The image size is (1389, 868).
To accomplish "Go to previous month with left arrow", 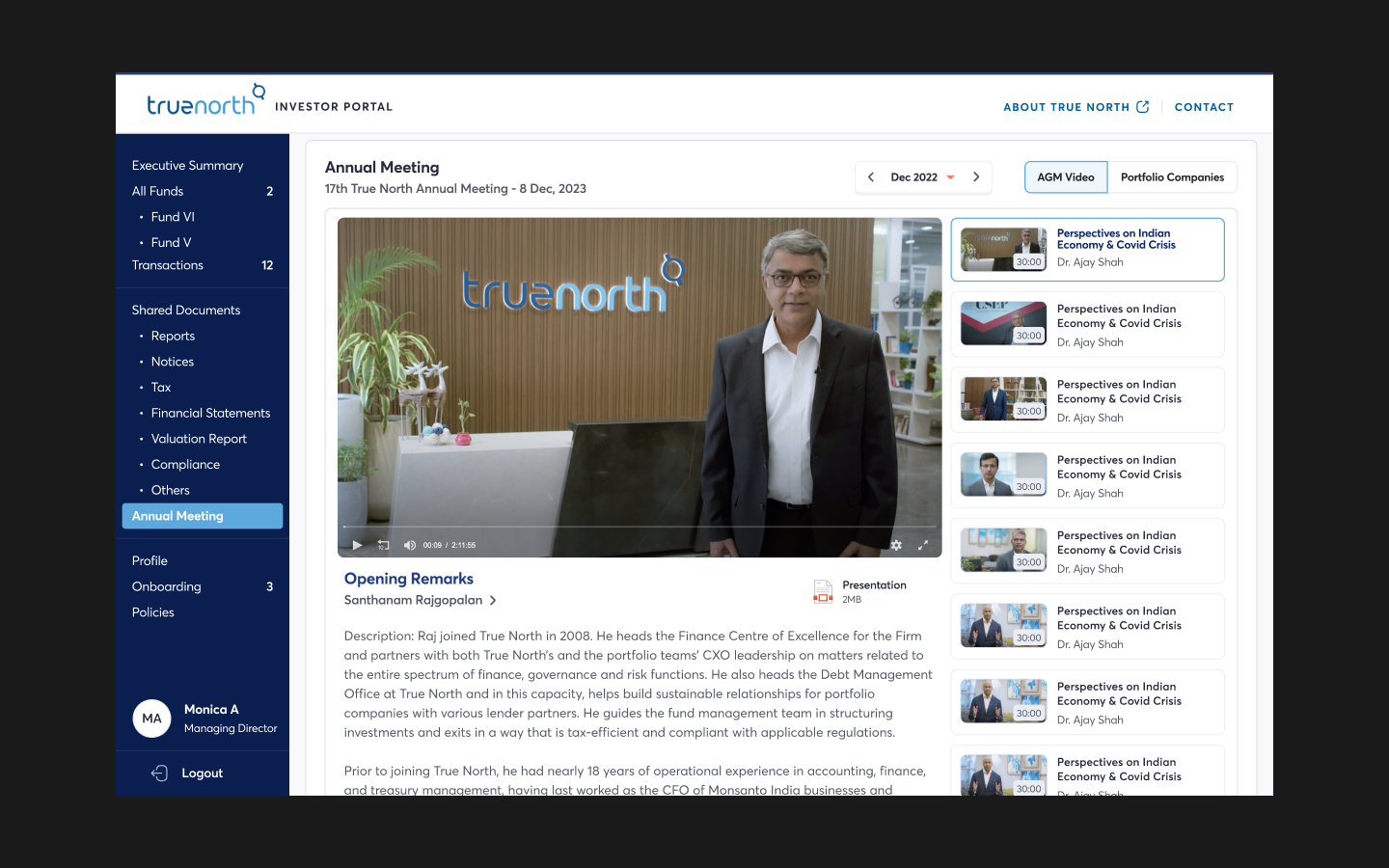I will [x=871, y=177].
